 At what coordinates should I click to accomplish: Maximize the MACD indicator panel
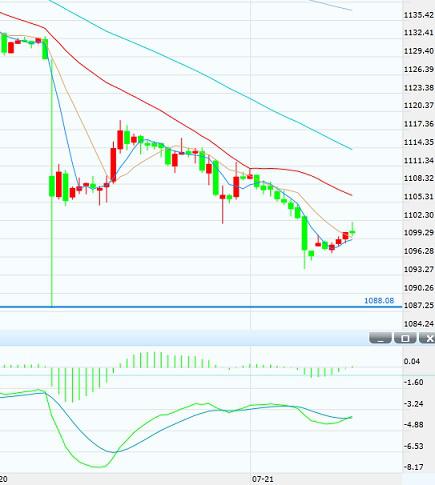[405, 338]
